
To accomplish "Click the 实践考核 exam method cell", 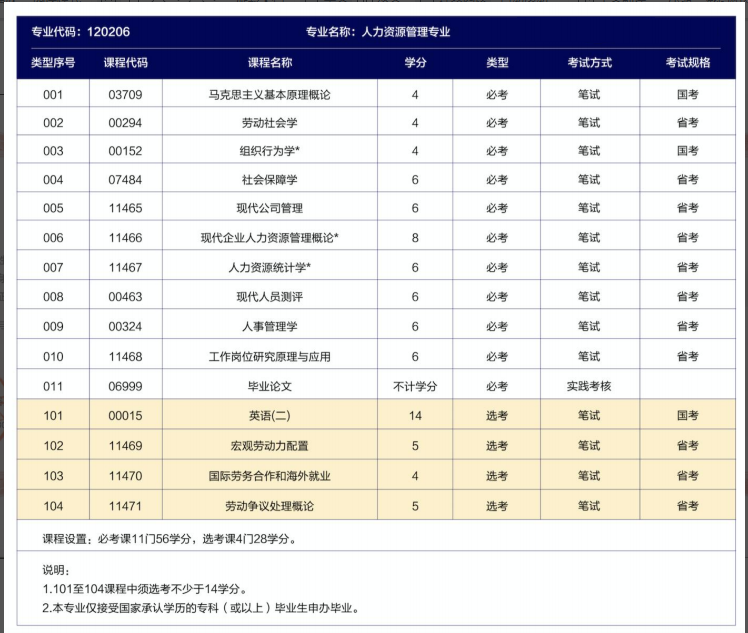I will 589,386.
